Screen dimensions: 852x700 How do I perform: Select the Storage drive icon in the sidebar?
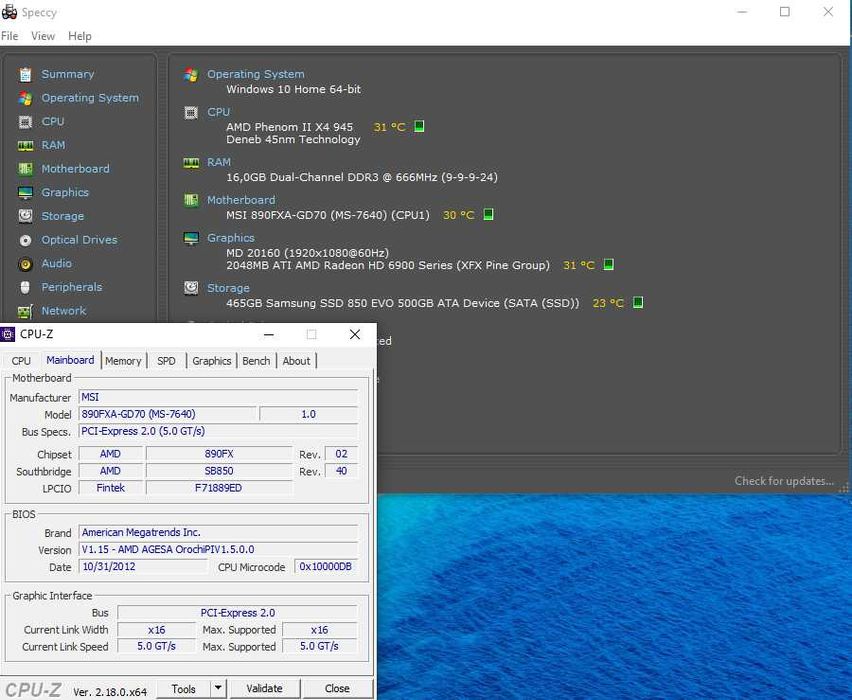tap(25, 216)
